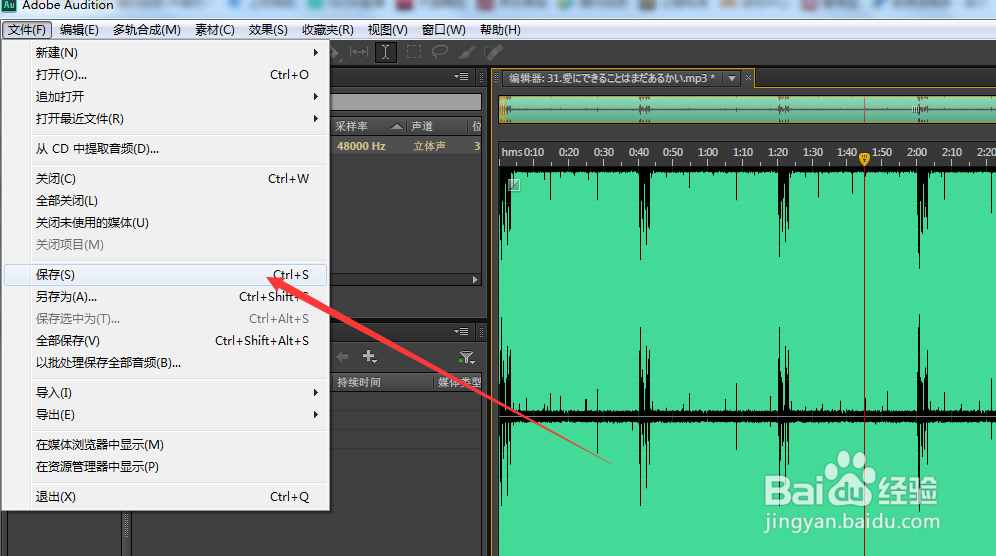Expand the 新建(N) submenu
996x556 pixels.
316,52
